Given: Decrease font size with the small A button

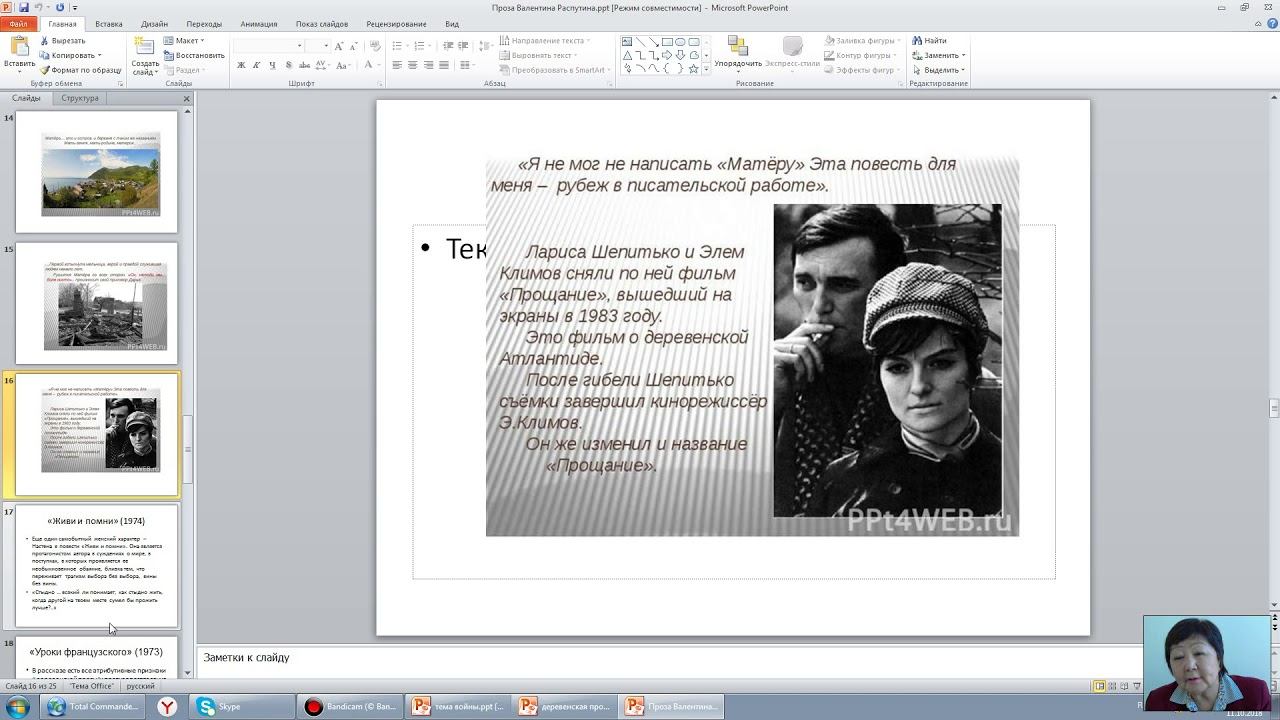Looking at the screenshot, I should tap(354, 46).
